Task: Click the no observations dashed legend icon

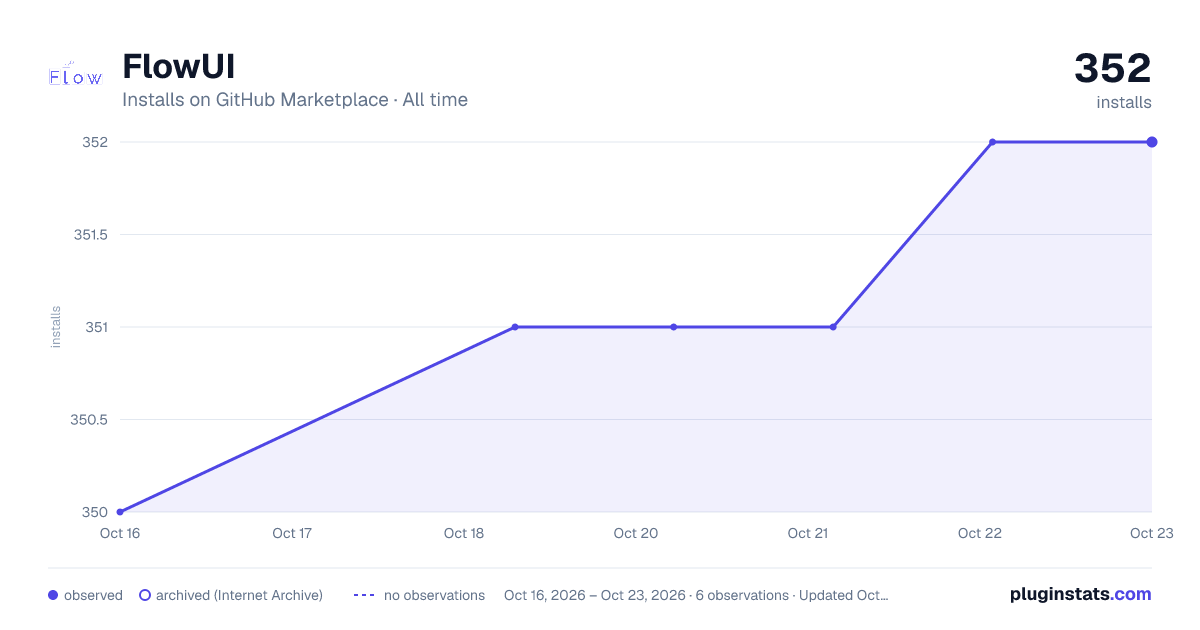Action: [364, 595]
